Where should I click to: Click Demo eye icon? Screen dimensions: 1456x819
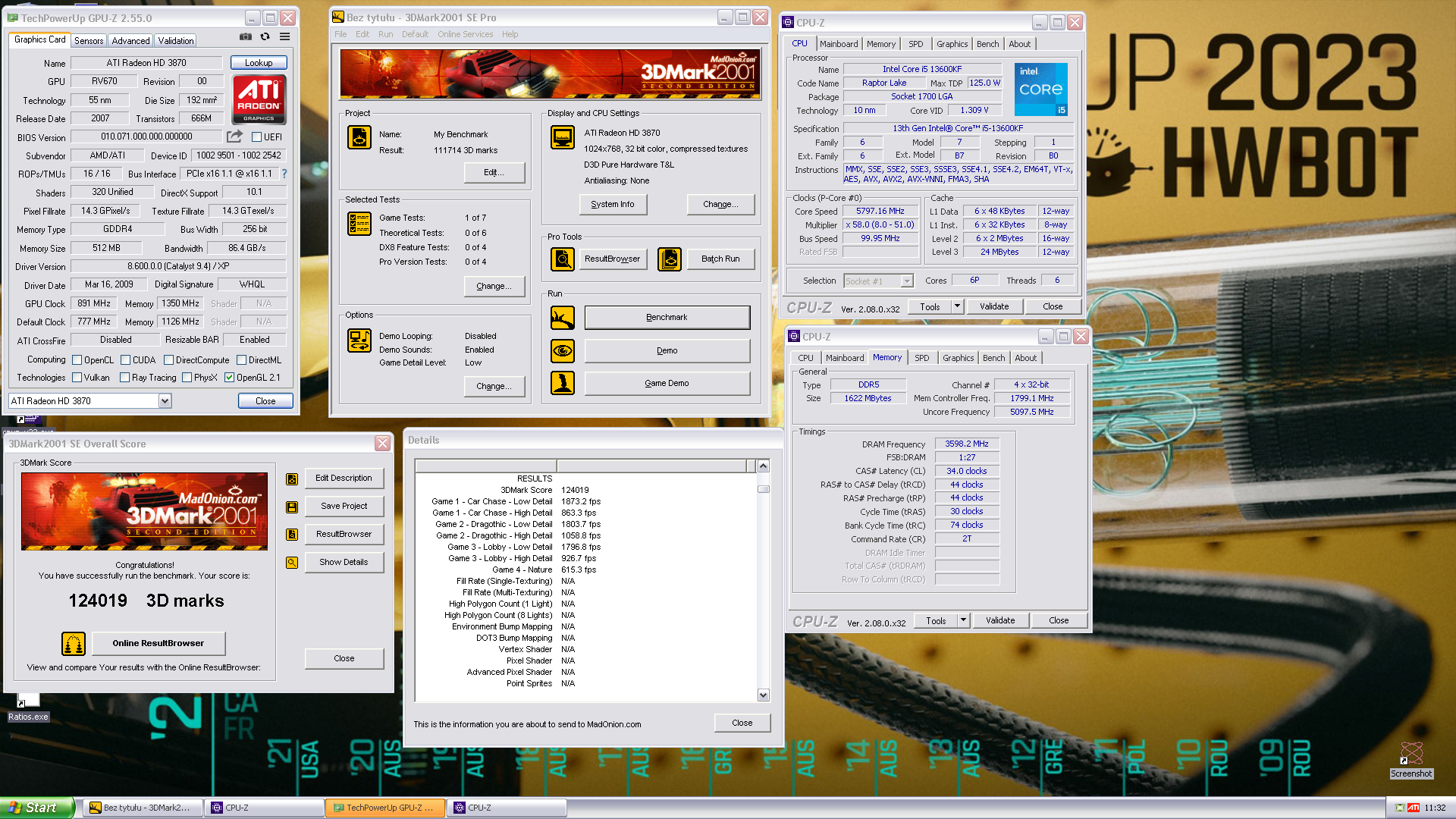click(x=563, y=350)
